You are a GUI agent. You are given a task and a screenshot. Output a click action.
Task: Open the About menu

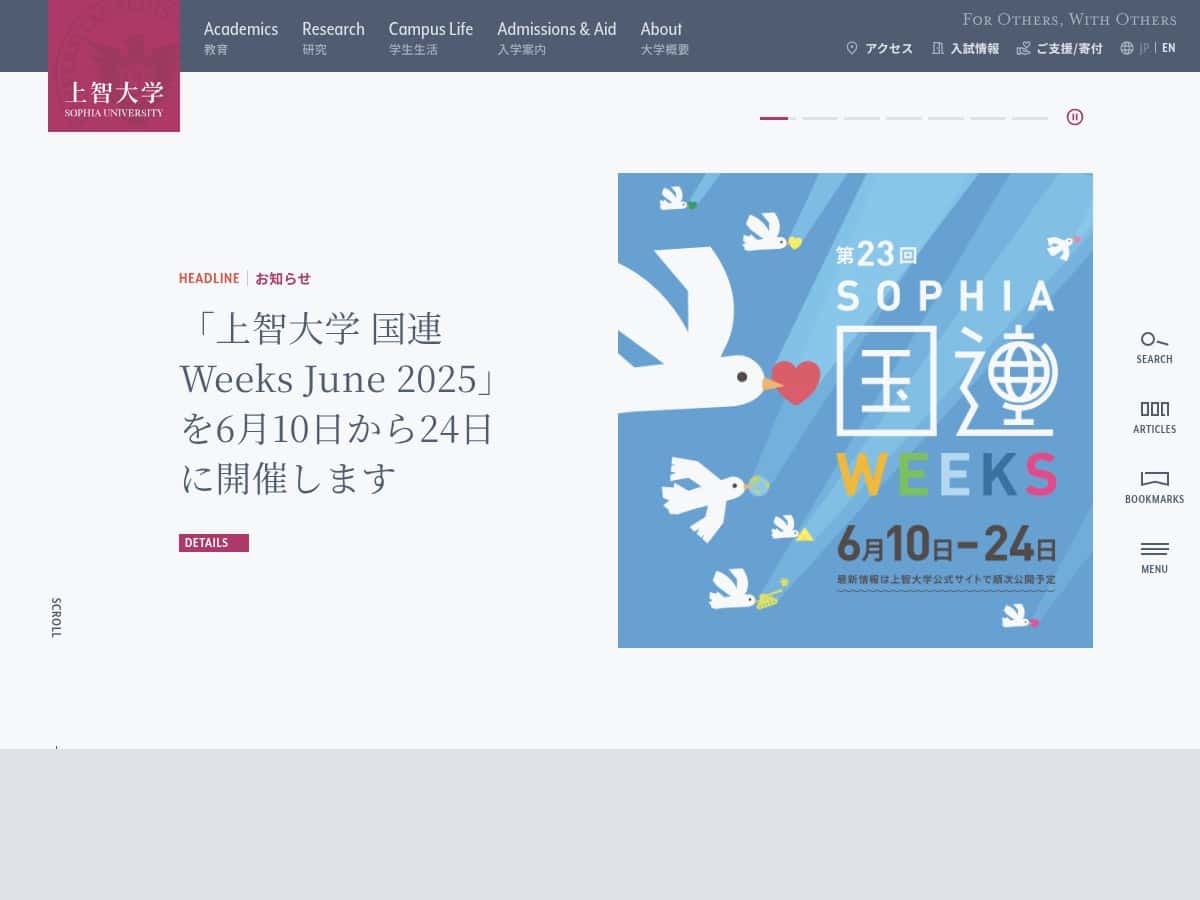coord(665,37)
